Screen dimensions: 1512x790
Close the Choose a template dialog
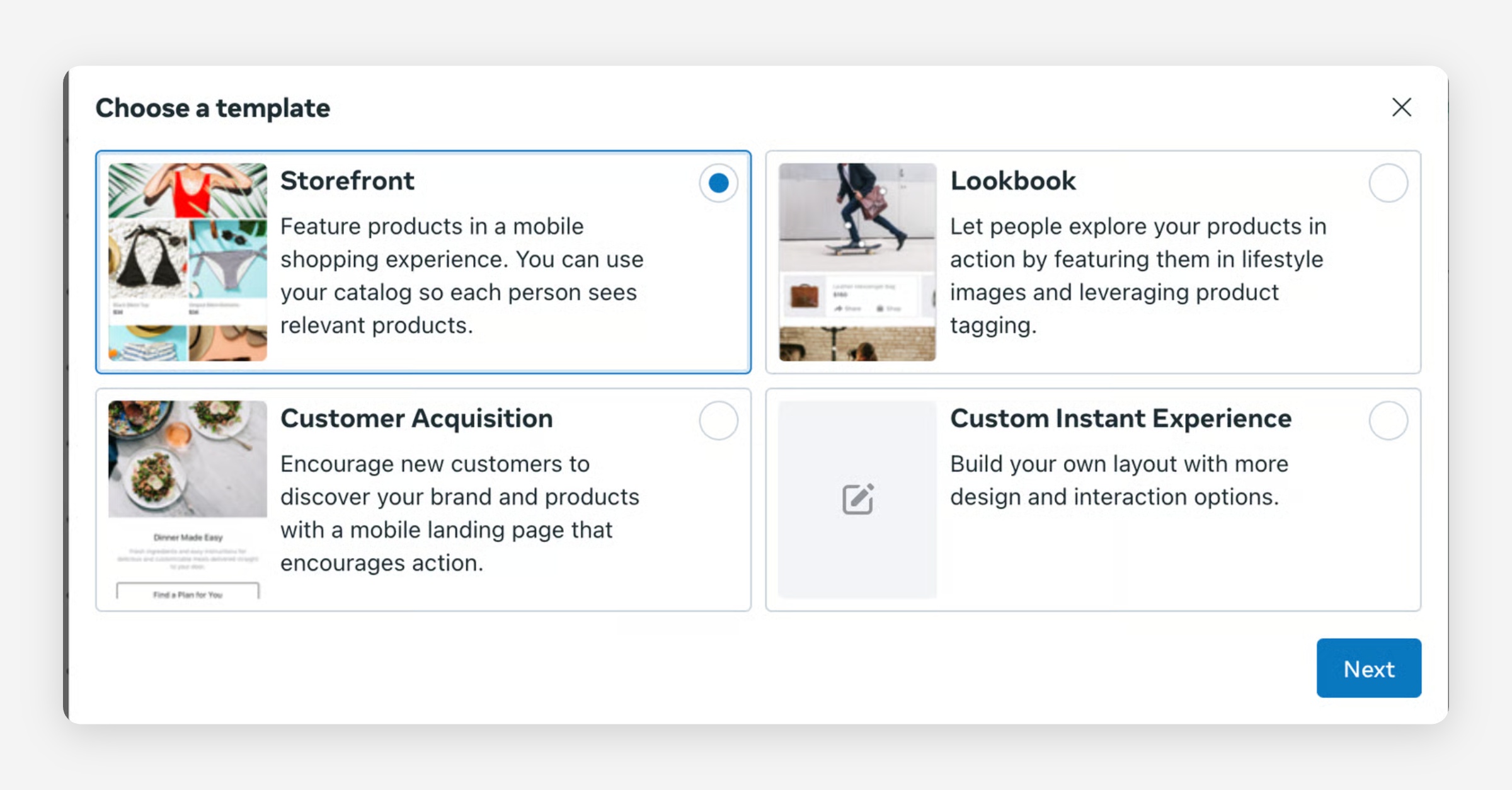[x=1401, y=107]
